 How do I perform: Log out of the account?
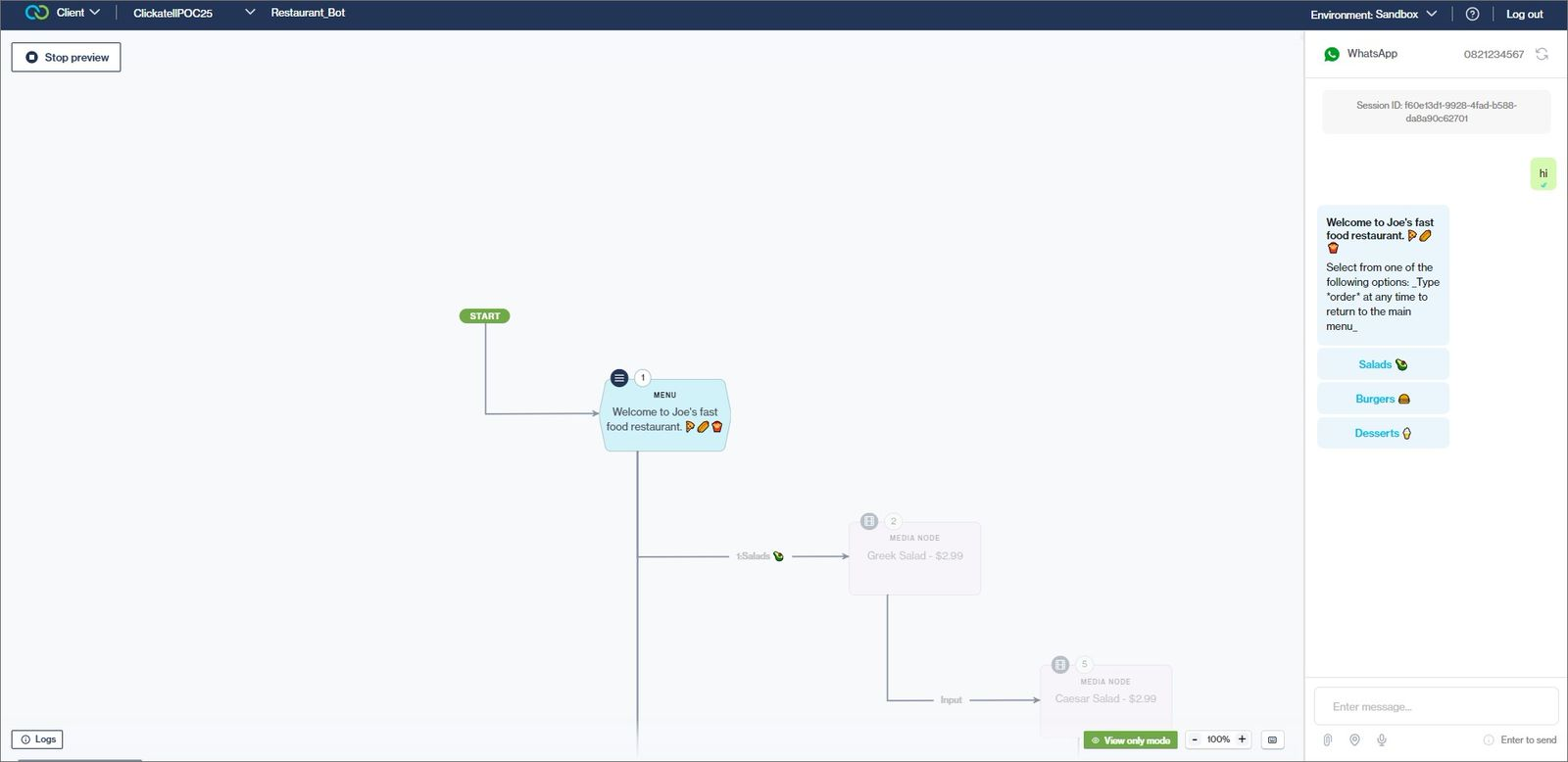[x=1524, y=14]
